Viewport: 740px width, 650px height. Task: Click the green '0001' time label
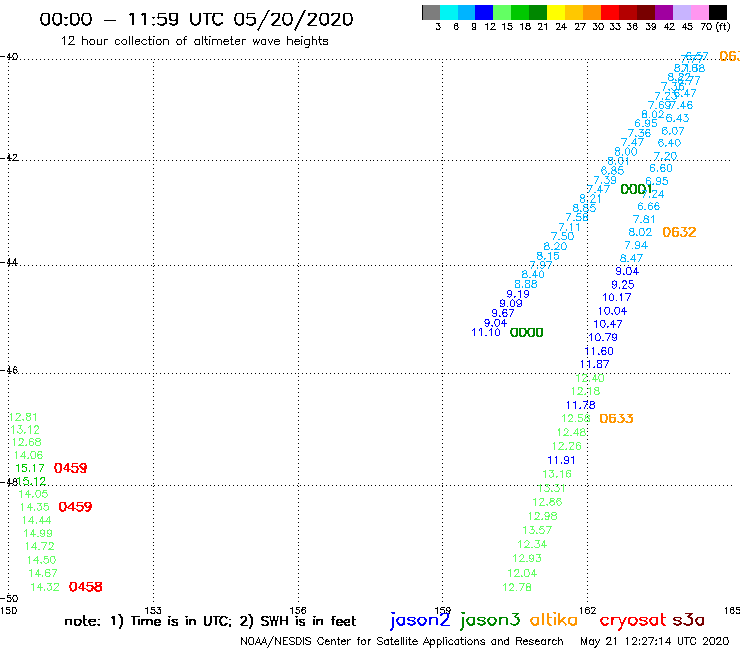637,189
